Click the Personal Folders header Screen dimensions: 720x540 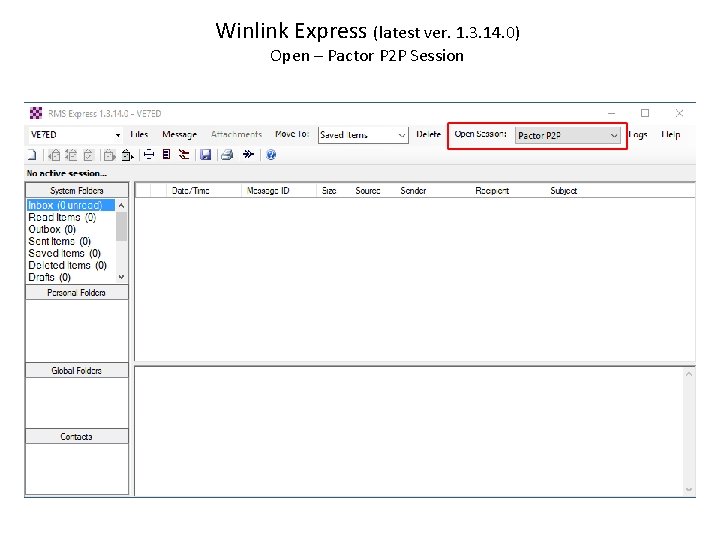point(77,292)
